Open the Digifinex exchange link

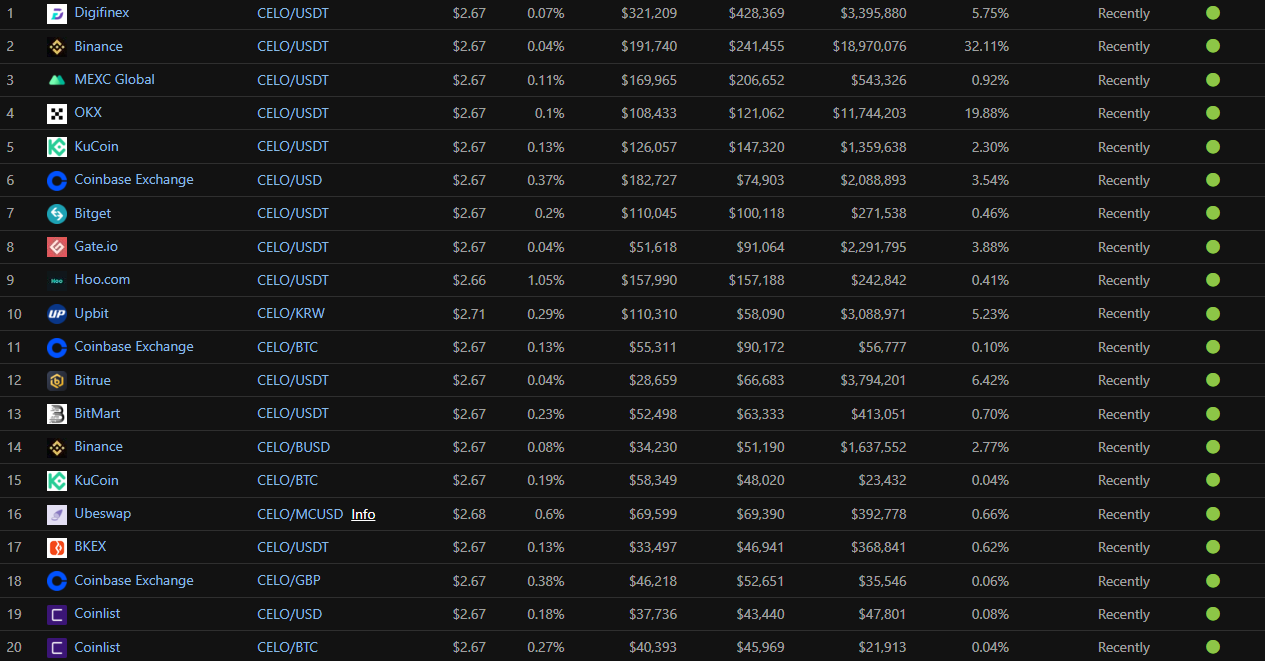point(102,13)
